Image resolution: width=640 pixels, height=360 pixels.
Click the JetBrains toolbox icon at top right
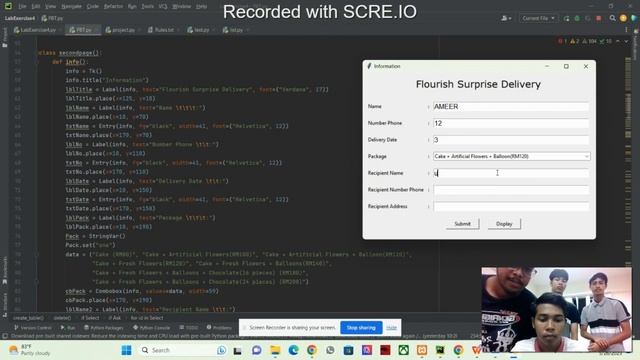coord(634,18)
